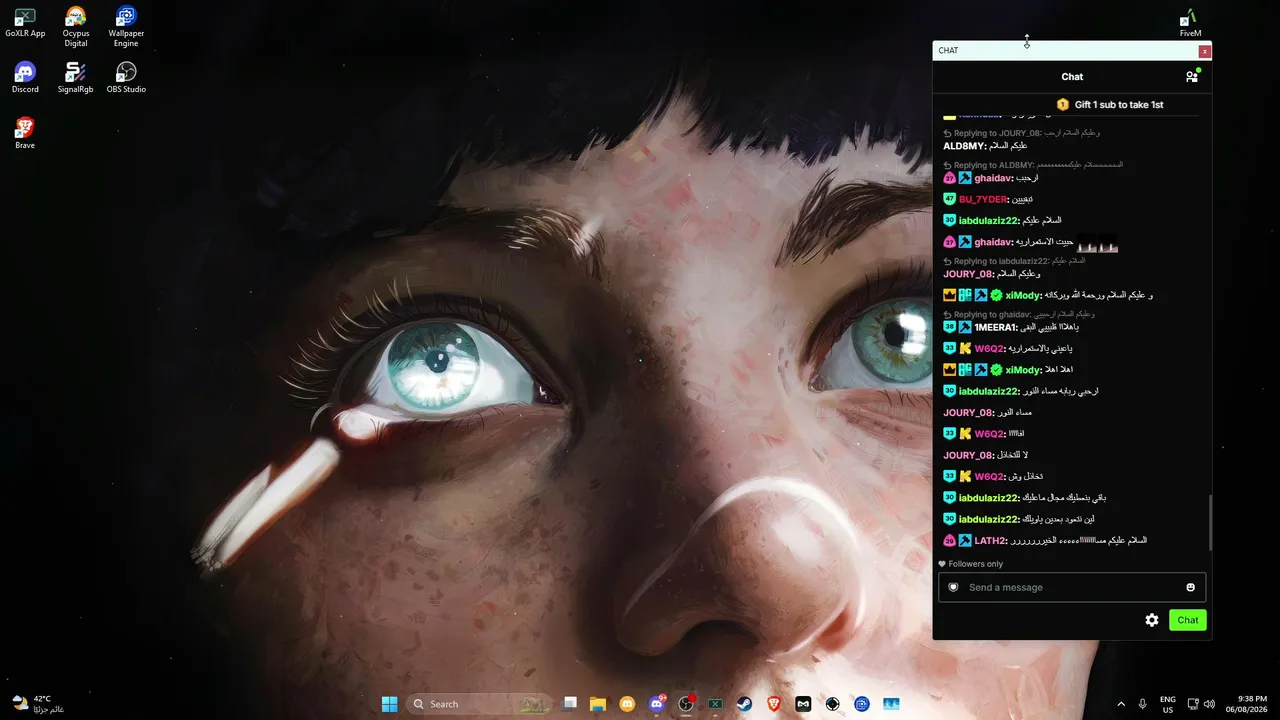Open OBS Studio desktop shortcut
Screen dimensions: 1280x720
point(126,78)
